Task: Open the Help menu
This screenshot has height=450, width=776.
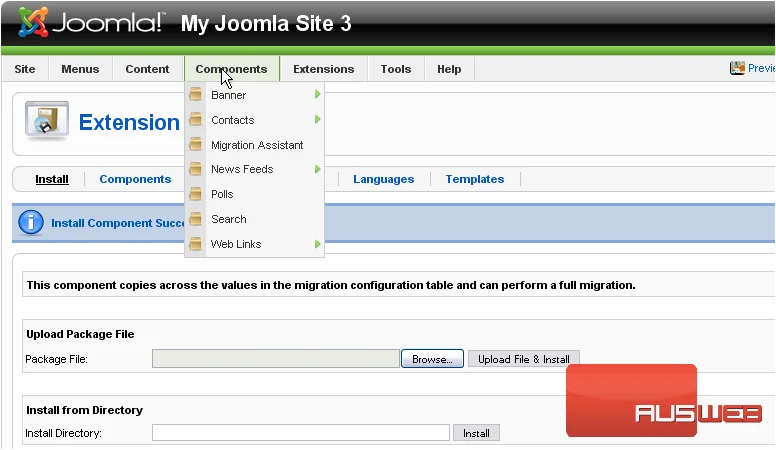Action: point(449,69)
